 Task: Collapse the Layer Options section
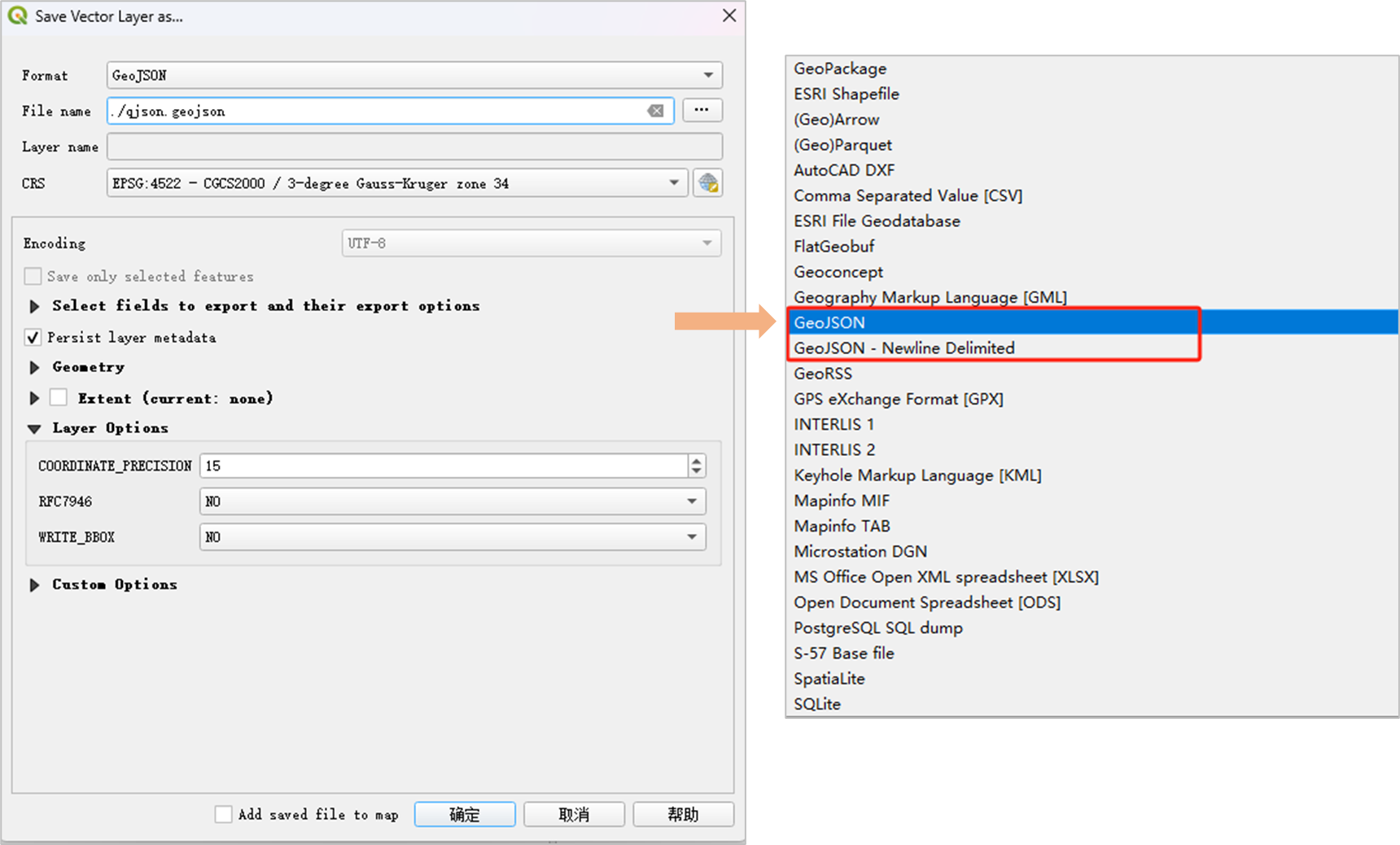pos(34,429)
